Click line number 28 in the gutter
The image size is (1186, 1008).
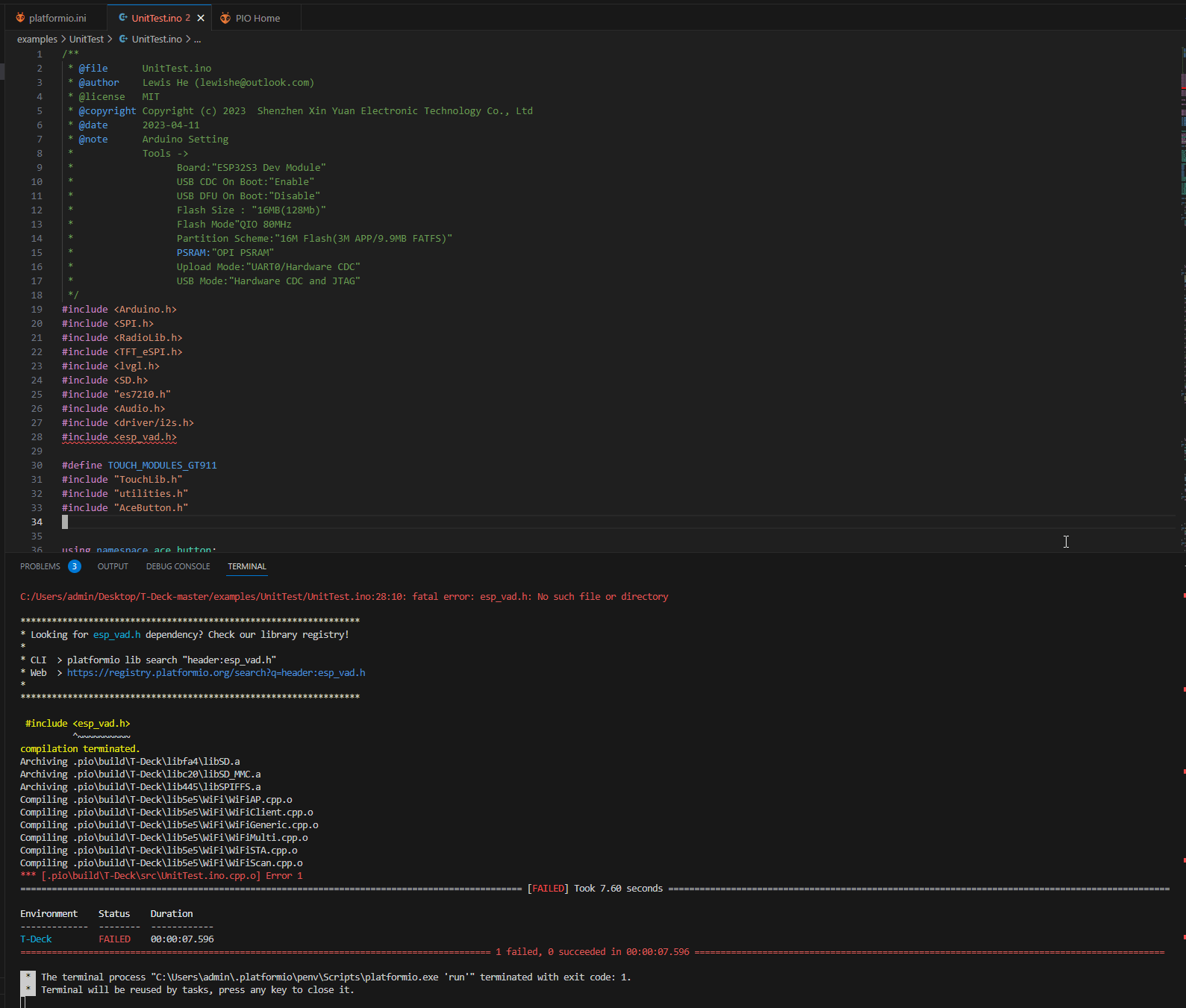point(37,437)
